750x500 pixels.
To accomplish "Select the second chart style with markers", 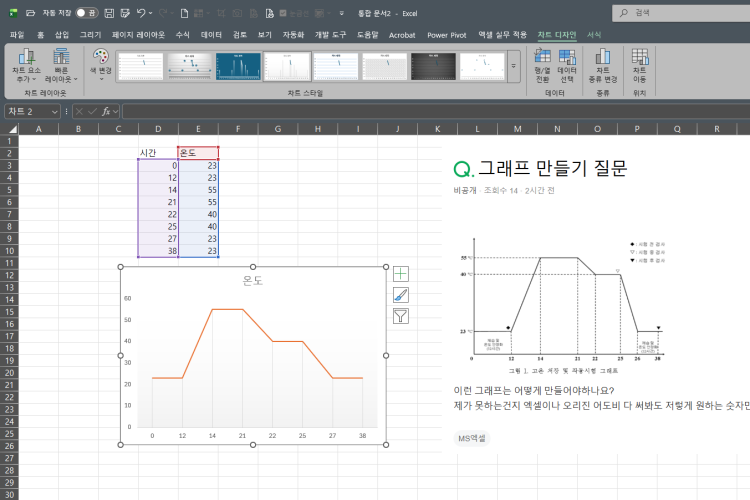I will coord(189,67).
